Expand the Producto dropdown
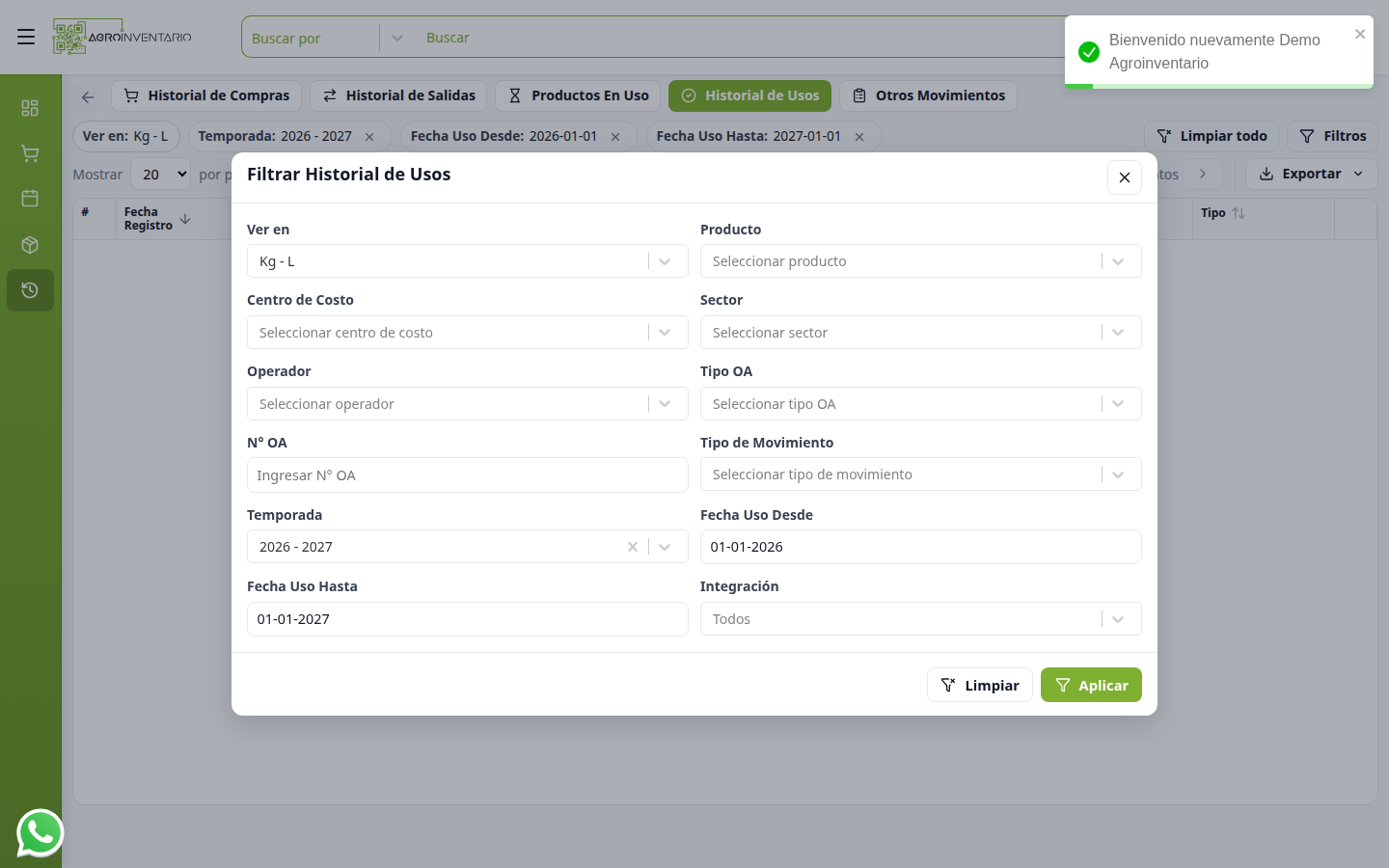 click(921, 261)
